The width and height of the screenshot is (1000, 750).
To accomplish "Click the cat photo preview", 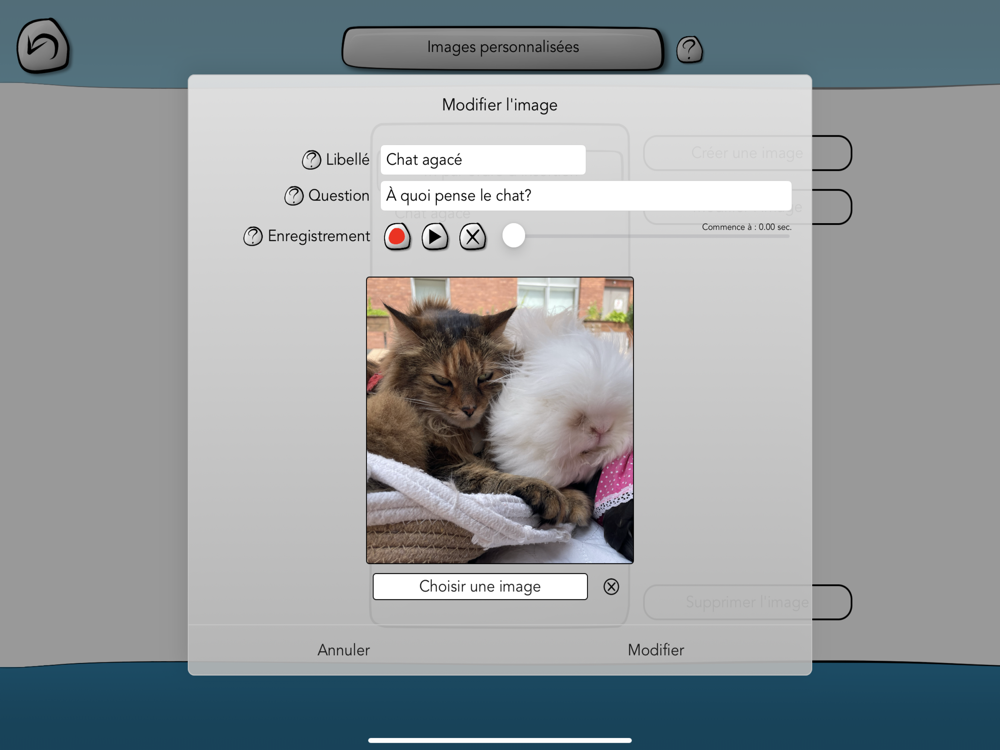I will pyautogui.click(x=500, y=420).
